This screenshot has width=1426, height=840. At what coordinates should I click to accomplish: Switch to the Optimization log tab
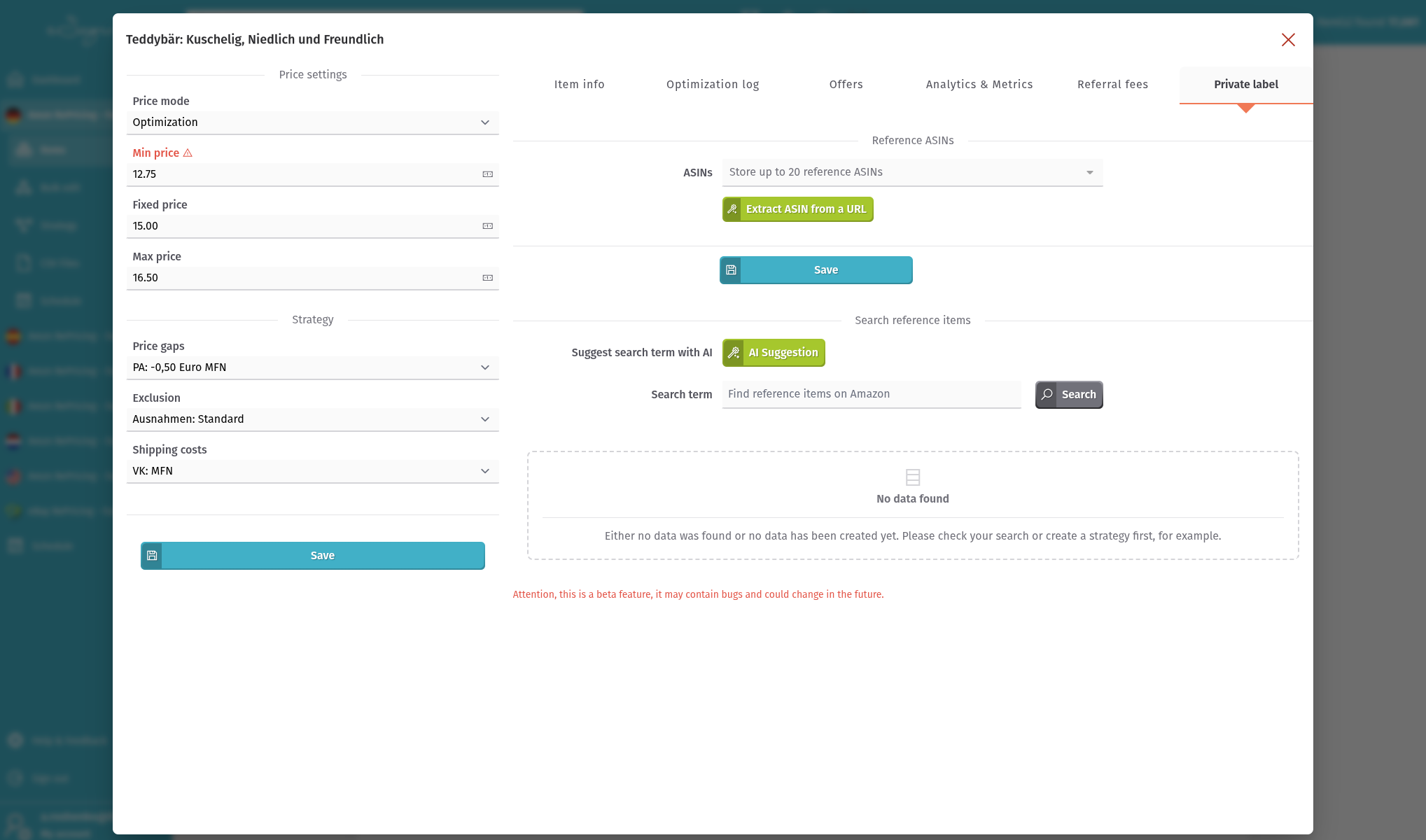[712, 85]
